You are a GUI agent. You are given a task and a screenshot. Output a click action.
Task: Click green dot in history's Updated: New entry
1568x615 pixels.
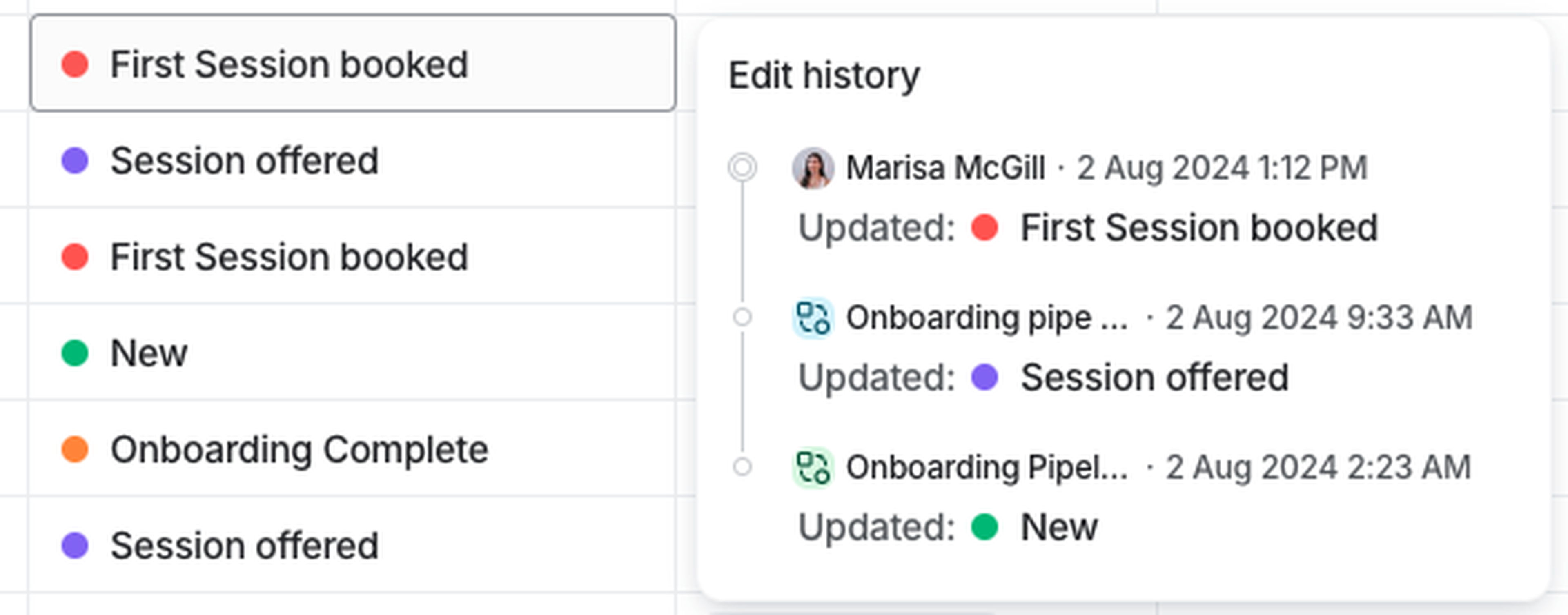(x=984, y=527)
